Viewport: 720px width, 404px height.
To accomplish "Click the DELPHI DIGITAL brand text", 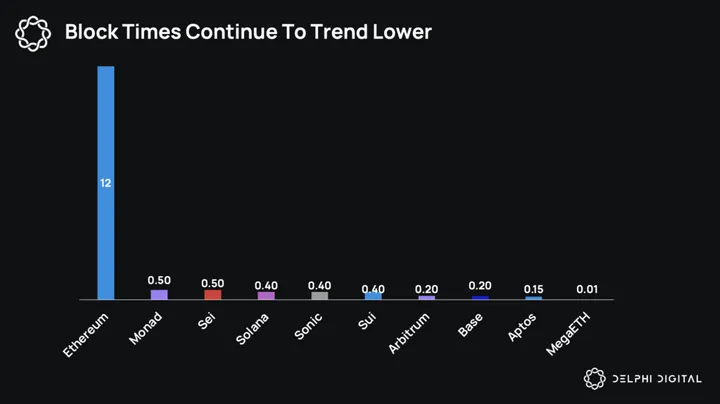I will pyautogui.click(x=656, y=379).
